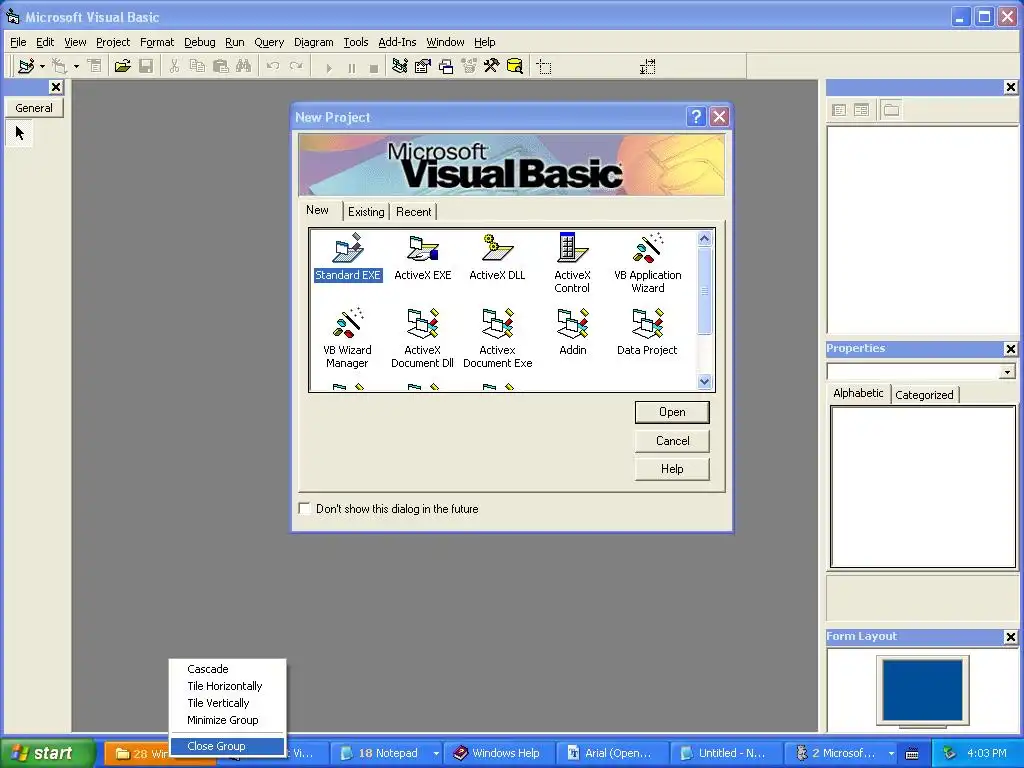The width and height of the screenshot is (1024, 768).
Task: Click the Add Form toolbar icon
Action: click(59, 66)
